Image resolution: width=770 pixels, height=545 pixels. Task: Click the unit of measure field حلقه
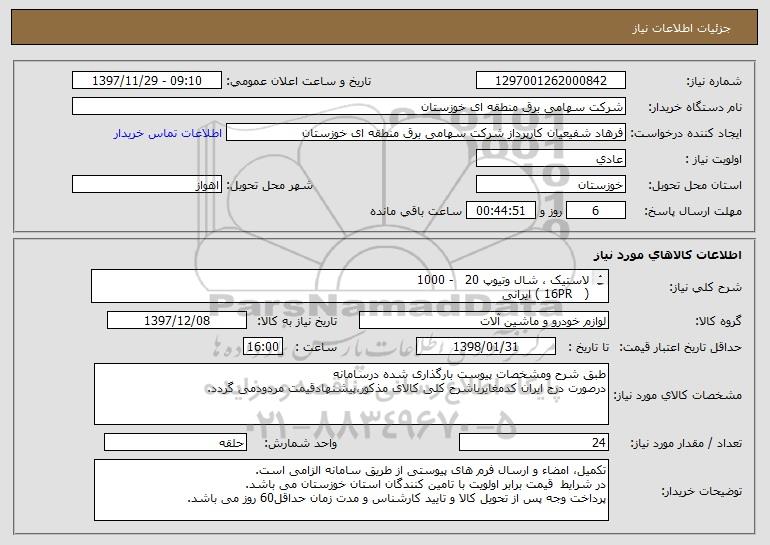pyautogui.click(x=175, y=442)
